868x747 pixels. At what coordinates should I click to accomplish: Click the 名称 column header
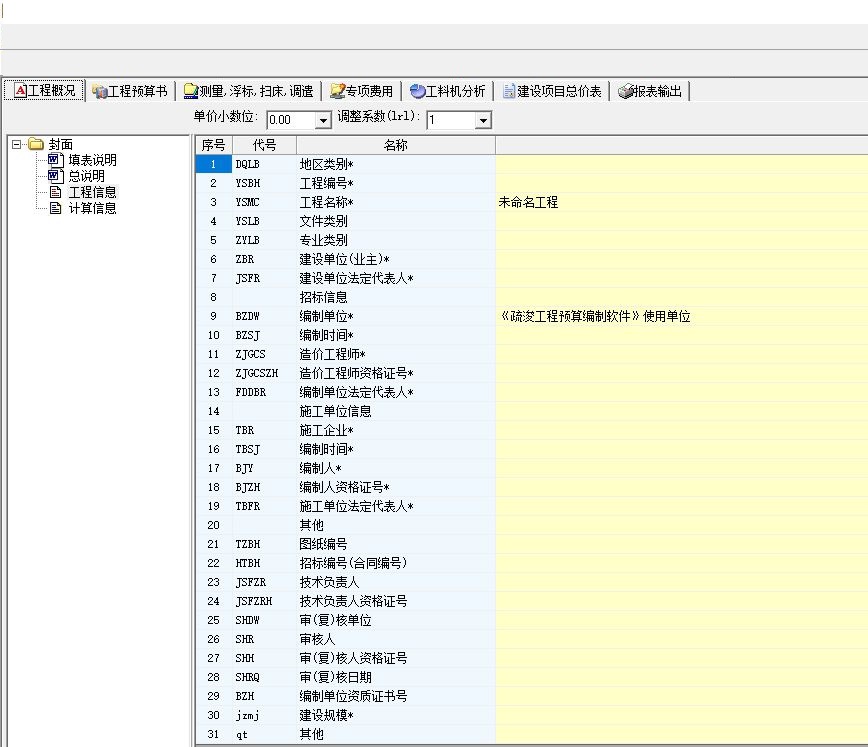tap(396, 145)
